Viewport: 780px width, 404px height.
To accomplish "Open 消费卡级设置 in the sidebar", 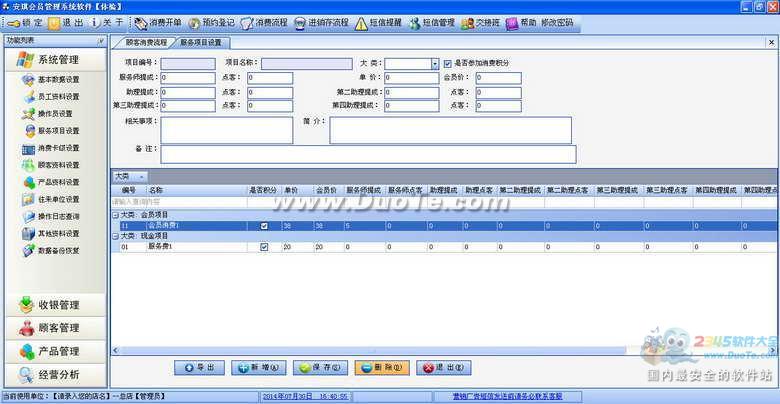I will click(51, 148).
